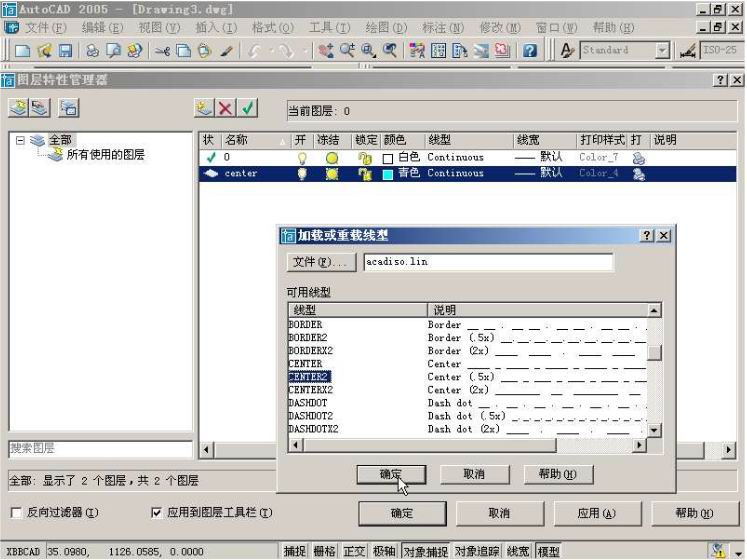Click the Text style icon beside Standard
This screenshot has width=747, height=560.
click(567, 50)
